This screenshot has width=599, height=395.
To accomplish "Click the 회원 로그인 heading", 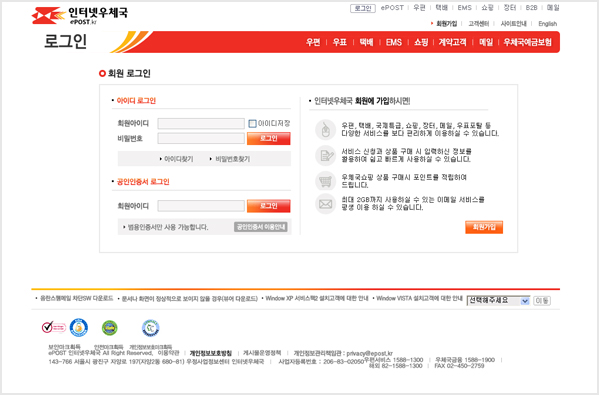I will coord(129,73).
